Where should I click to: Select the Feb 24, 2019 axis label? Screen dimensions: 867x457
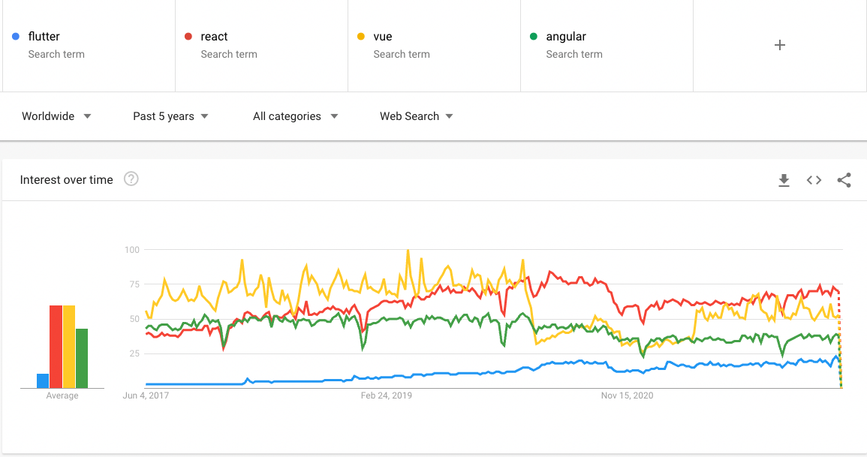386,396
